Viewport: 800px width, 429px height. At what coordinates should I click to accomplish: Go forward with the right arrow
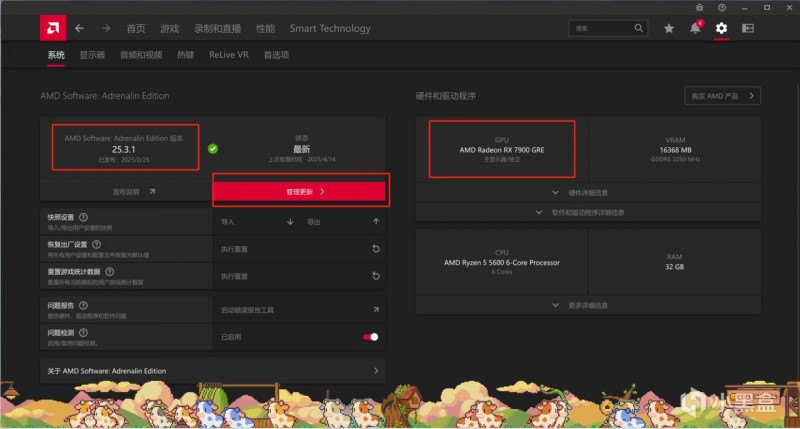(106, 29)
